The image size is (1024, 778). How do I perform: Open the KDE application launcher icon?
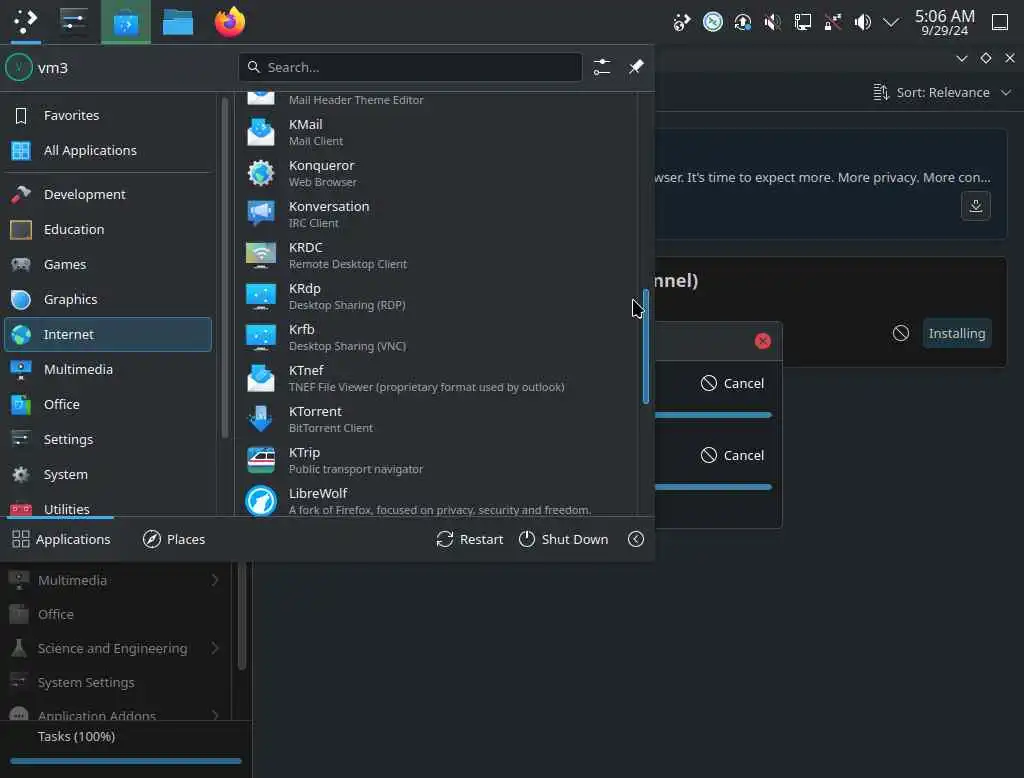click(25, 22)
